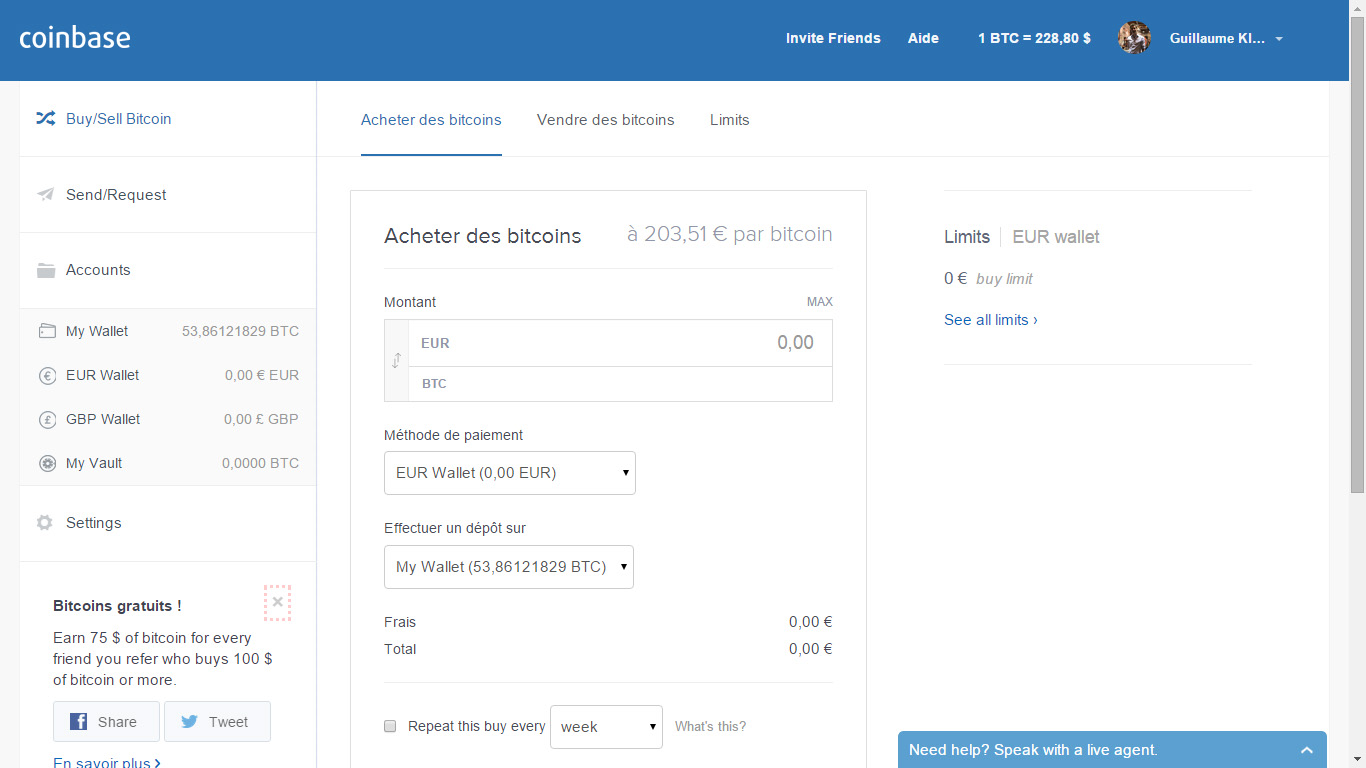Screen dimensions: 1366x768
Task: Open the repeat frequency week dropdown
Action: (606, 727)
